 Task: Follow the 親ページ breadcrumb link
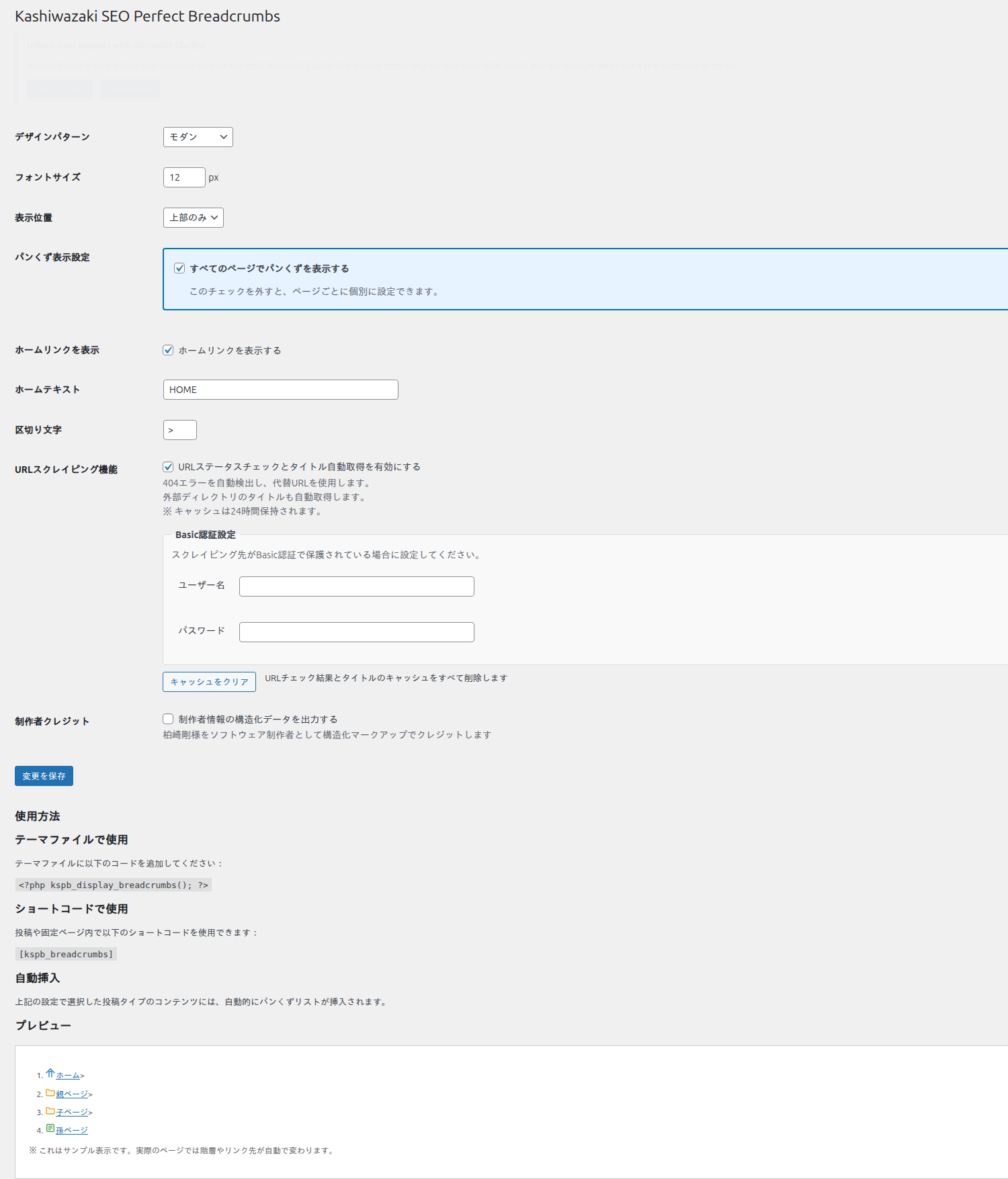(x=72, y=1094)
